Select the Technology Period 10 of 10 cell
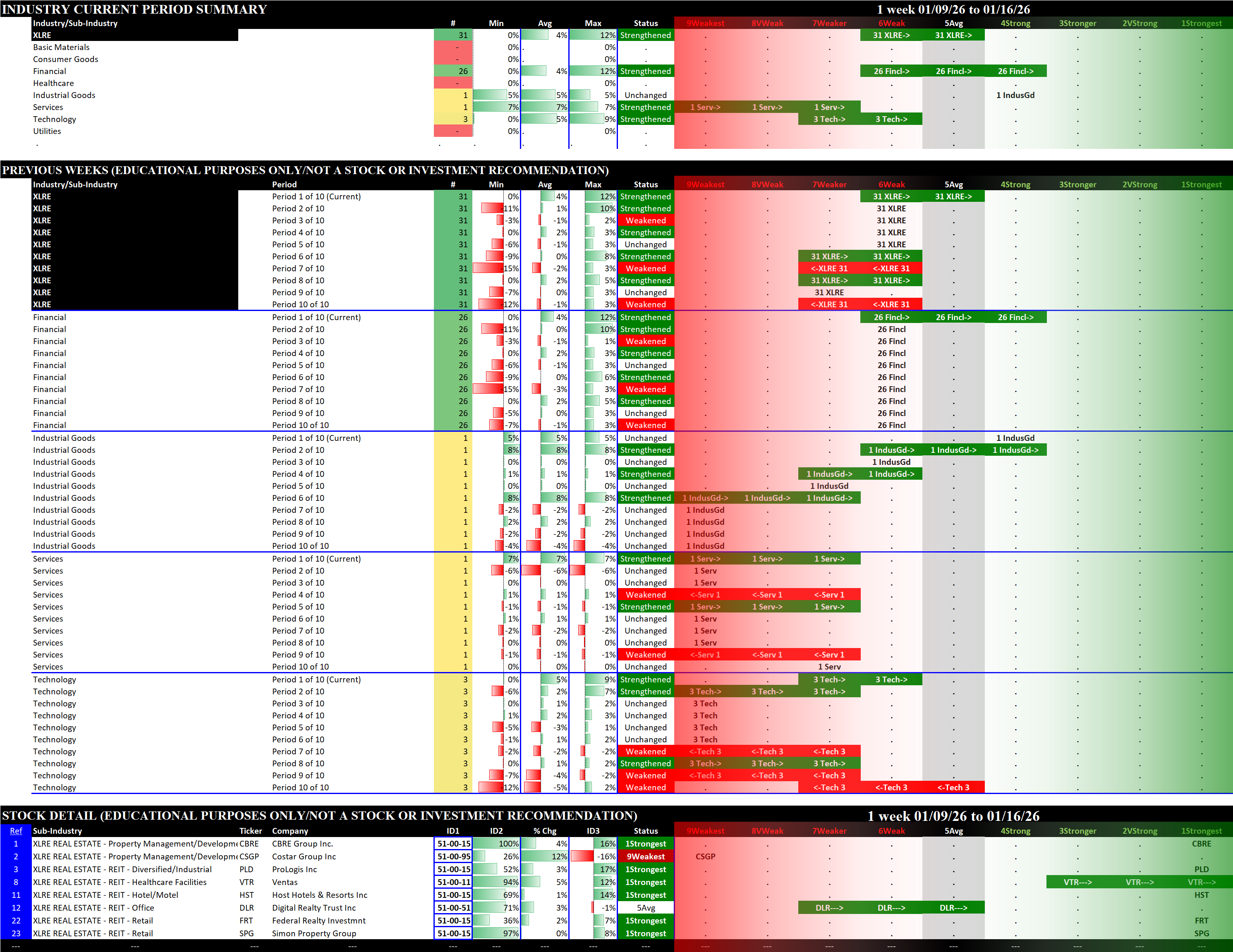1233x952 pixels. (x=300, y=787)
